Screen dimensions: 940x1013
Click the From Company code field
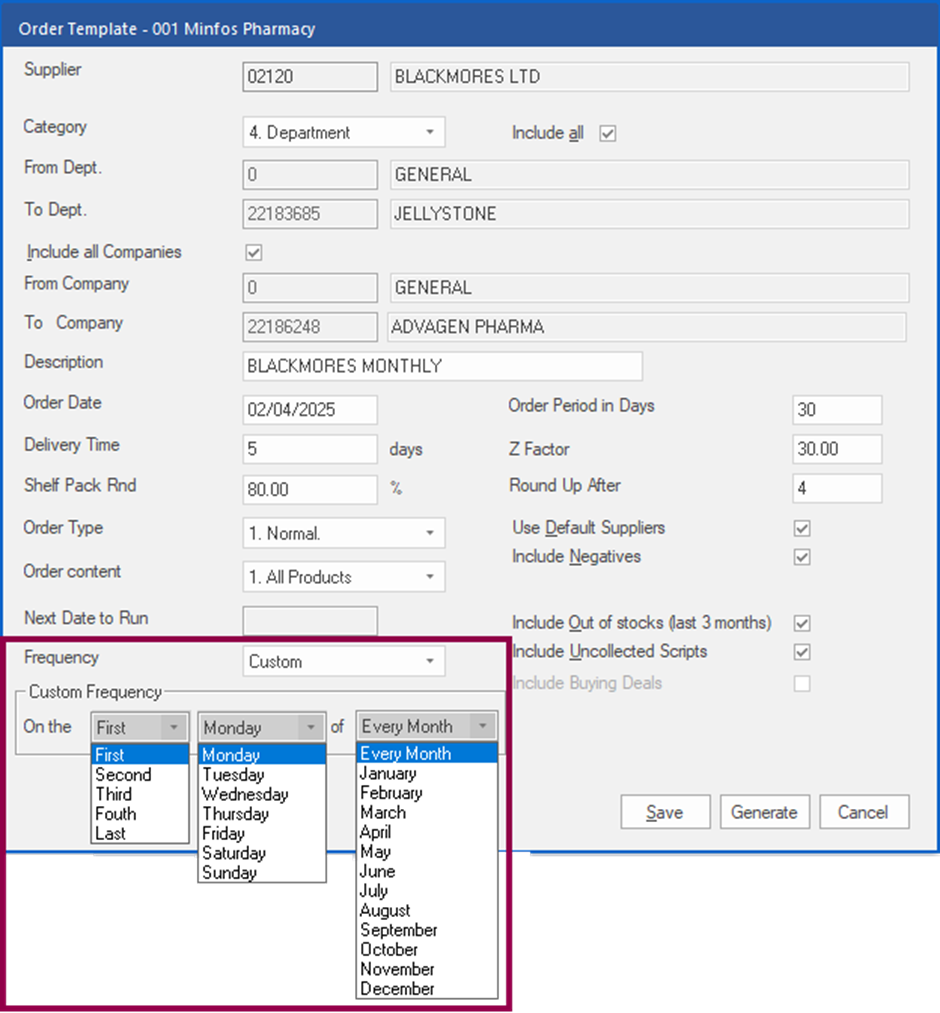coord(310,287)
